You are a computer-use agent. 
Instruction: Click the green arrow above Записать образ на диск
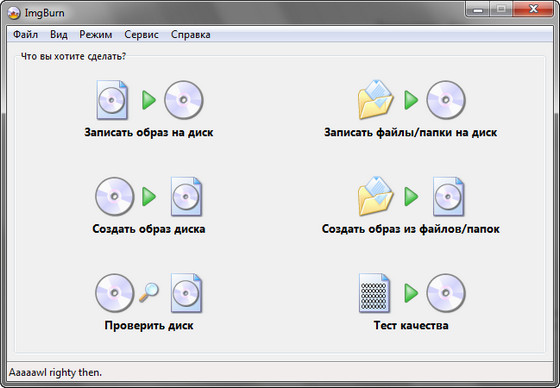point(149,100)
